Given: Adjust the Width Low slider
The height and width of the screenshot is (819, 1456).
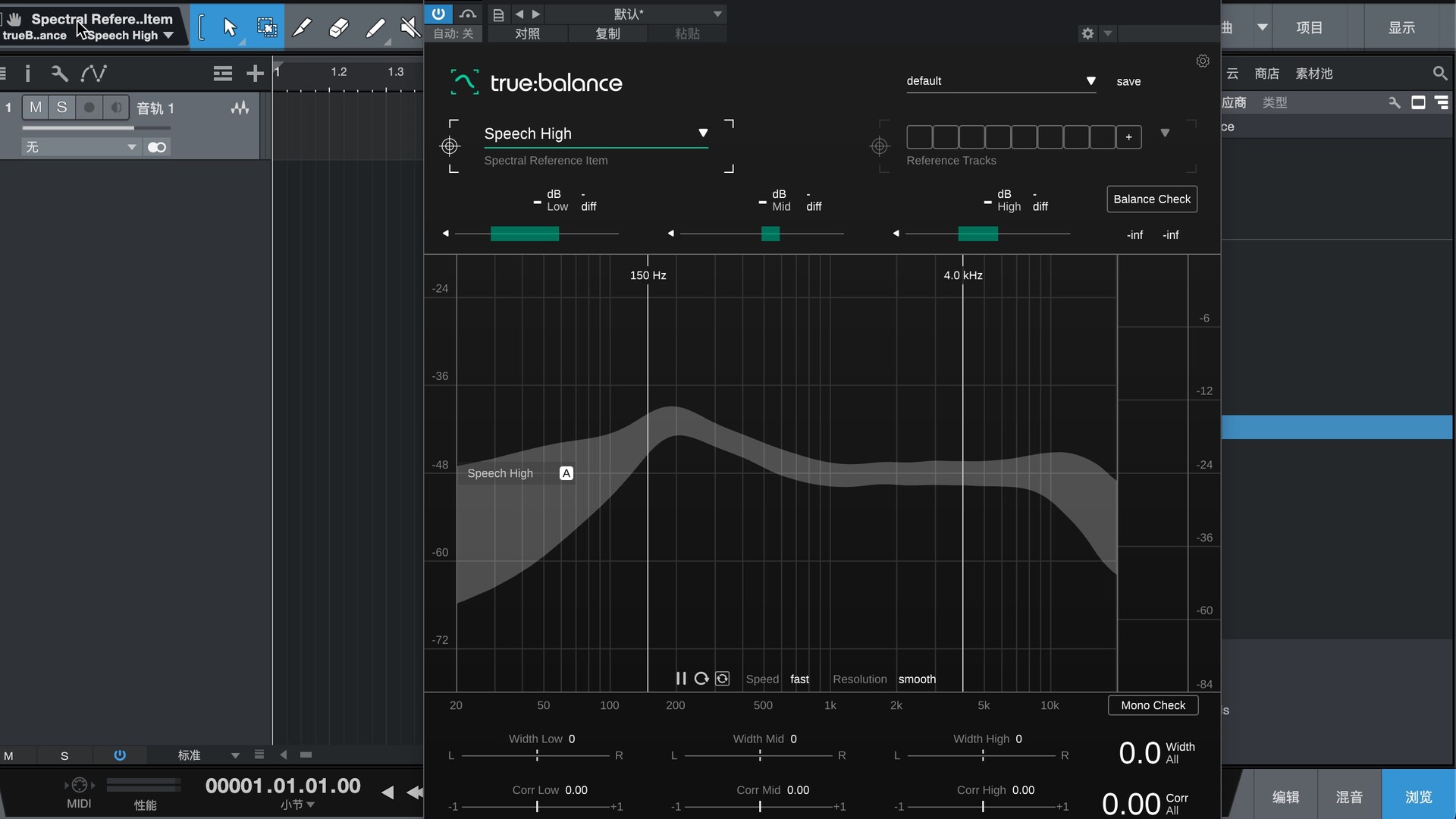Looking at the screenshot, I should pyautogui.click(x=537, y=755).
